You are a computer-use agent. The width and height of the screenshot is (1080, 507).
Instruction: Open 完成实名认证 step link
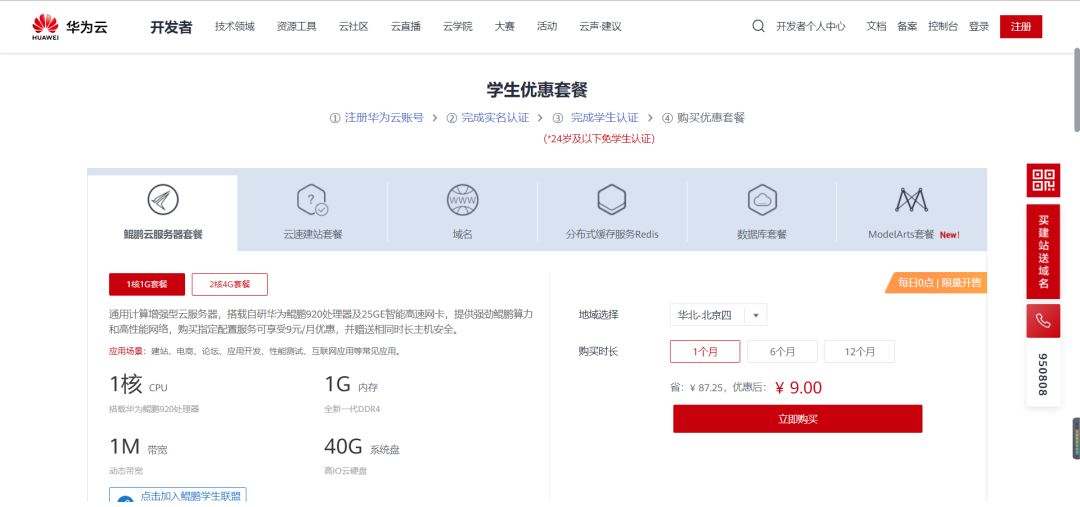[495, 118]
